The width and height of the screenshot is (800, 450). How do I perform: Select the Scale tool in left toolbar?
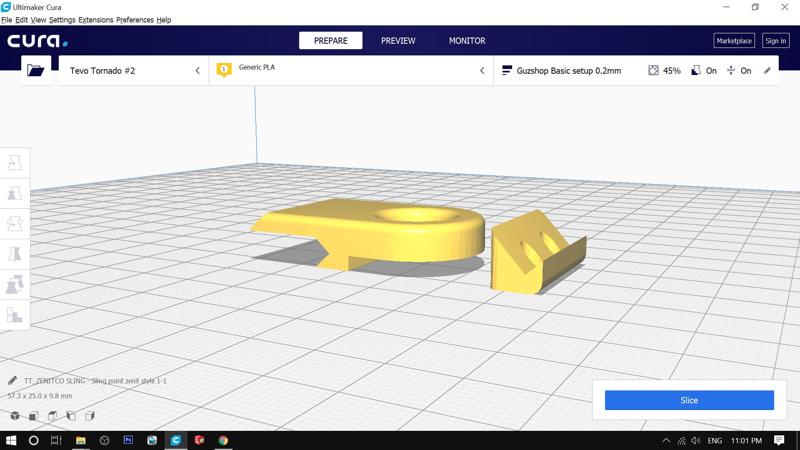click(15, 193)
